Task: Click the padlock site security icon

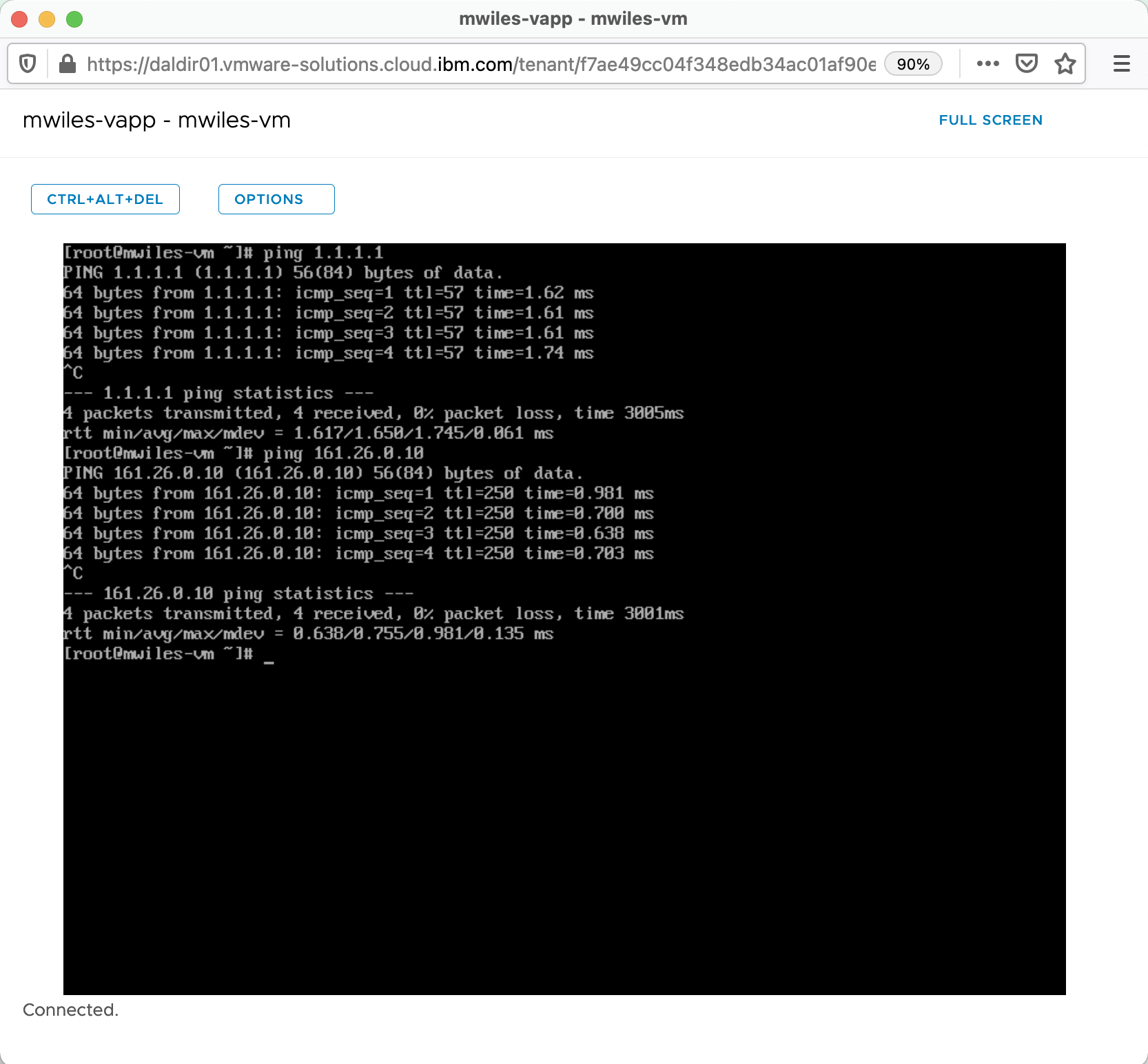Action: coord(67,64)
